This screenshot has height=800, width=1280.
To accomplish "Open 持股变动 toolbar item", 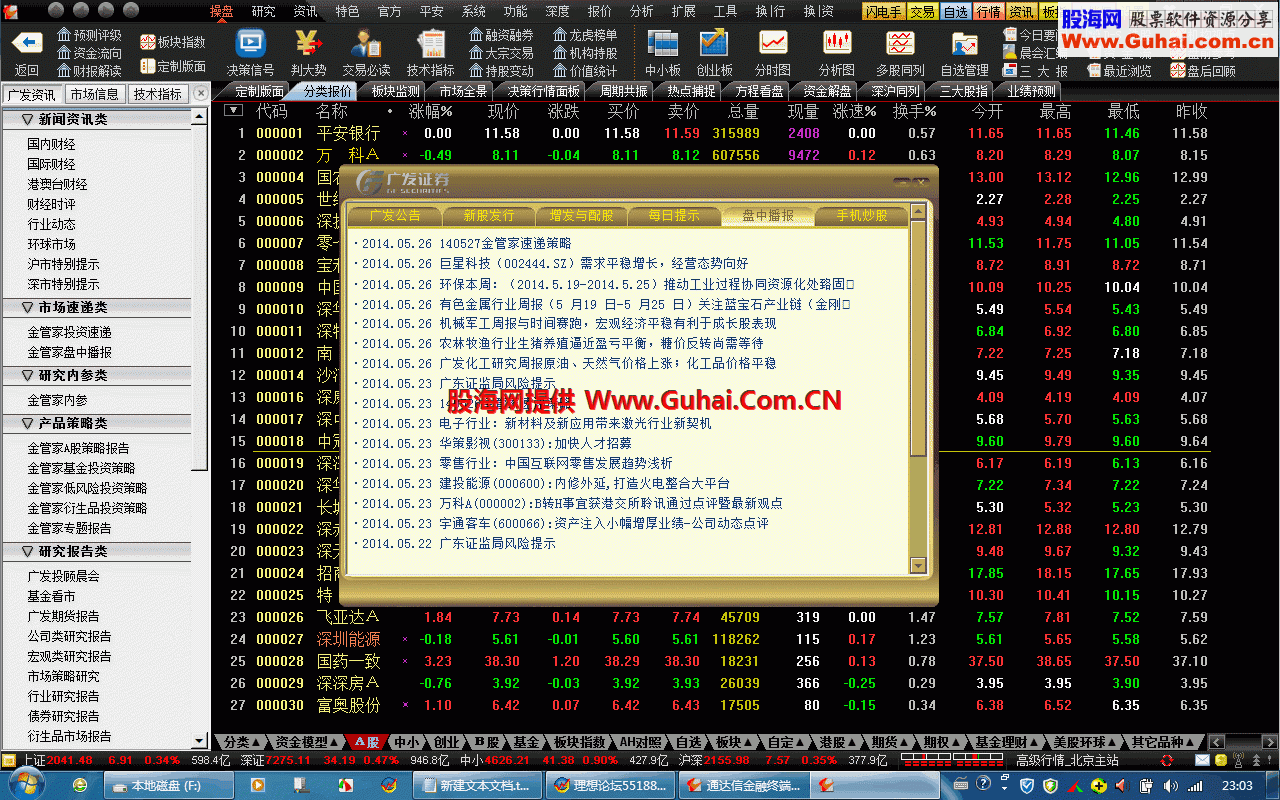I will [x=501, y=71].
